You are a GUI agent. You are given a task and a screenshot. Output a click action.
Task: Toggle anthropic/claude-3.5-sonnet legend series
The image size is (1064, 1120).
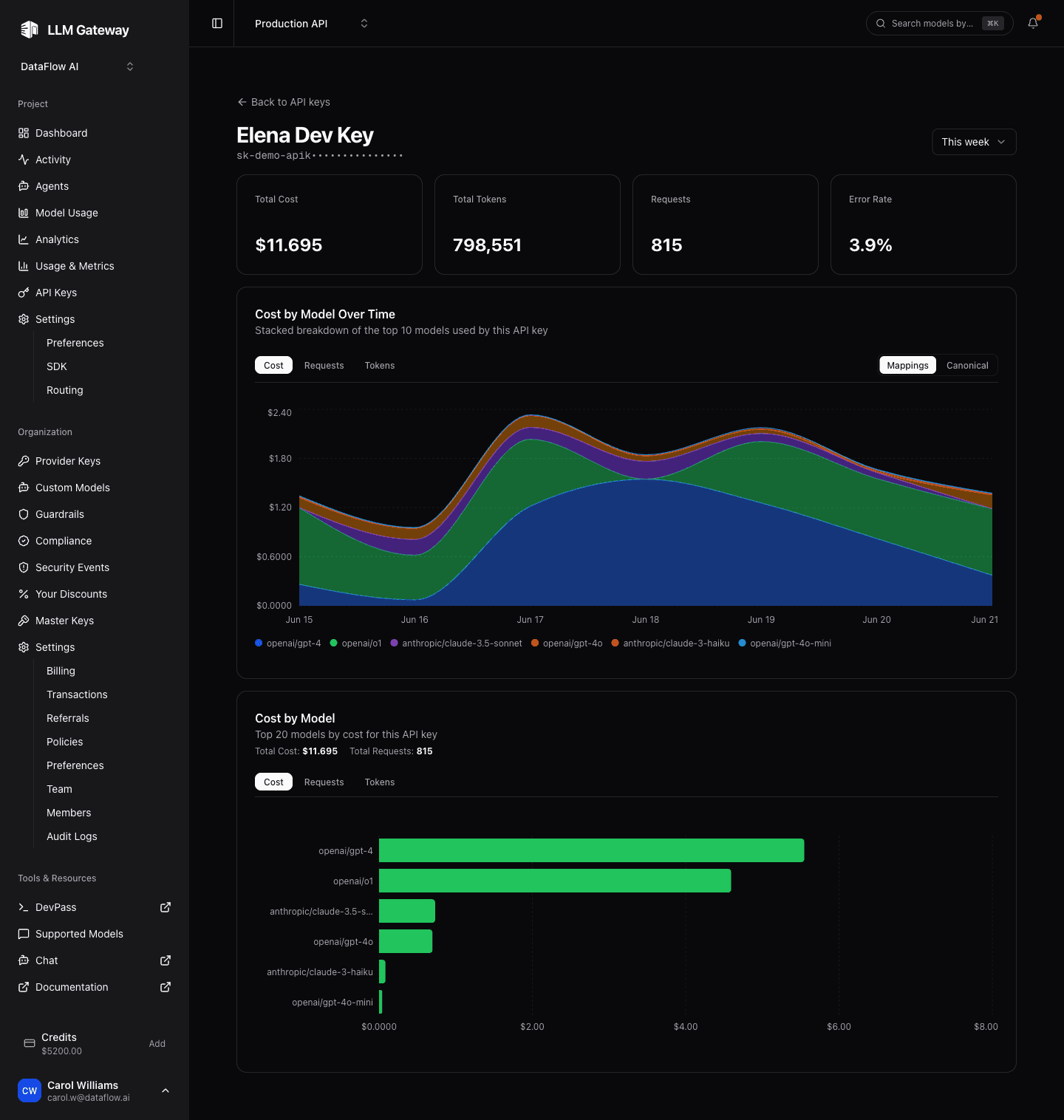coord(457,643)
